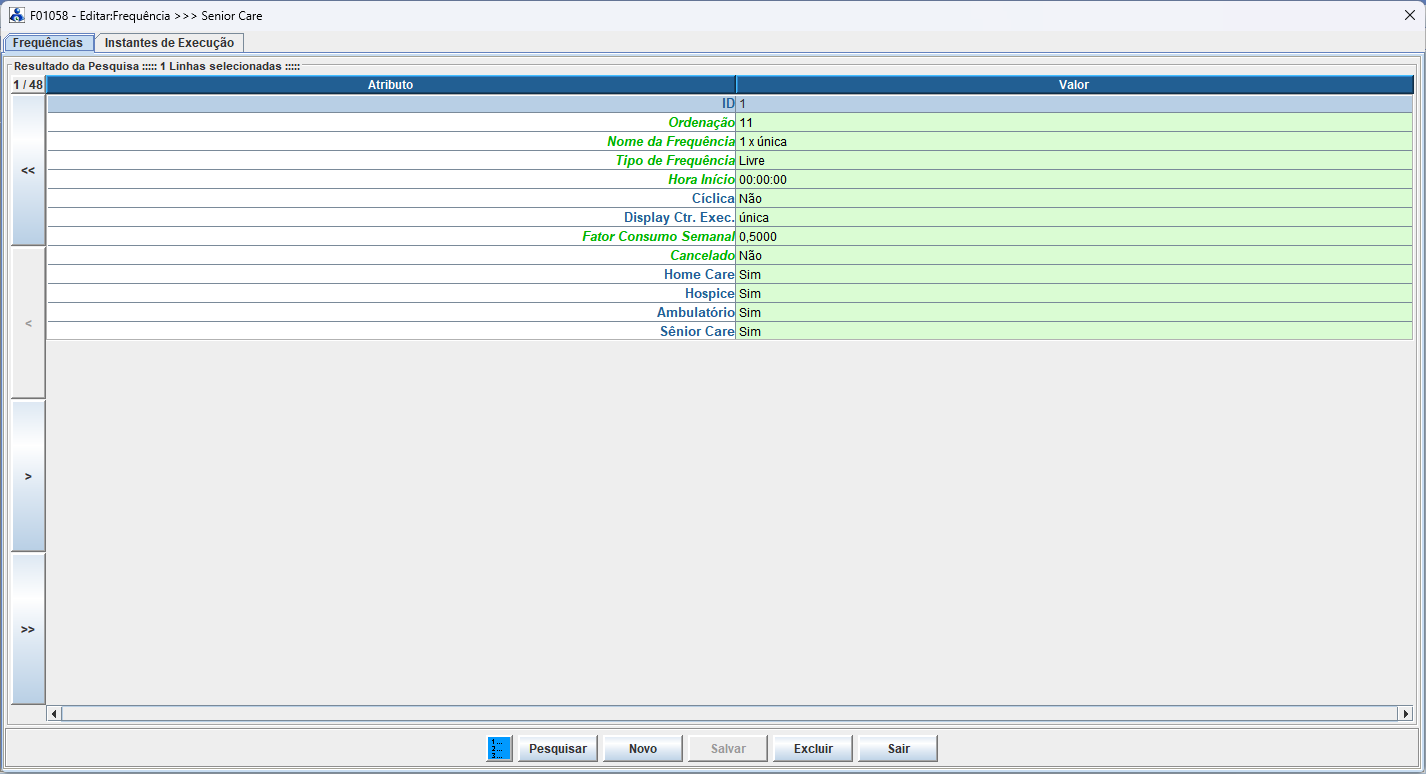The width and height of the screenshot is (1426, 774).
Task: Go to next record using > button
Action: point(28,476)
